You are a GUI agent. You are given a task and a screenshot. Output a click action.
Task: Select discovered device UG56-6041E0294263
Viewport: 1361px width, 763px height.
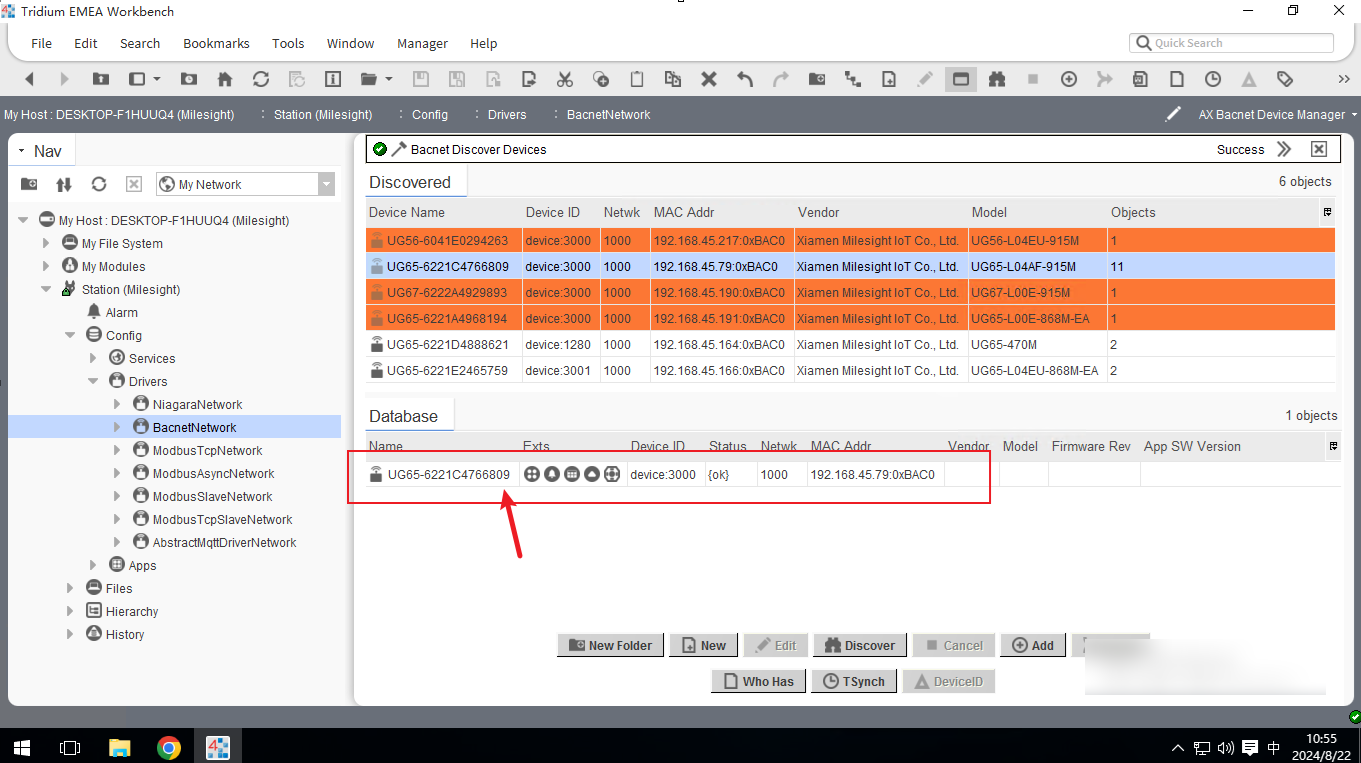tap(850, 241)
